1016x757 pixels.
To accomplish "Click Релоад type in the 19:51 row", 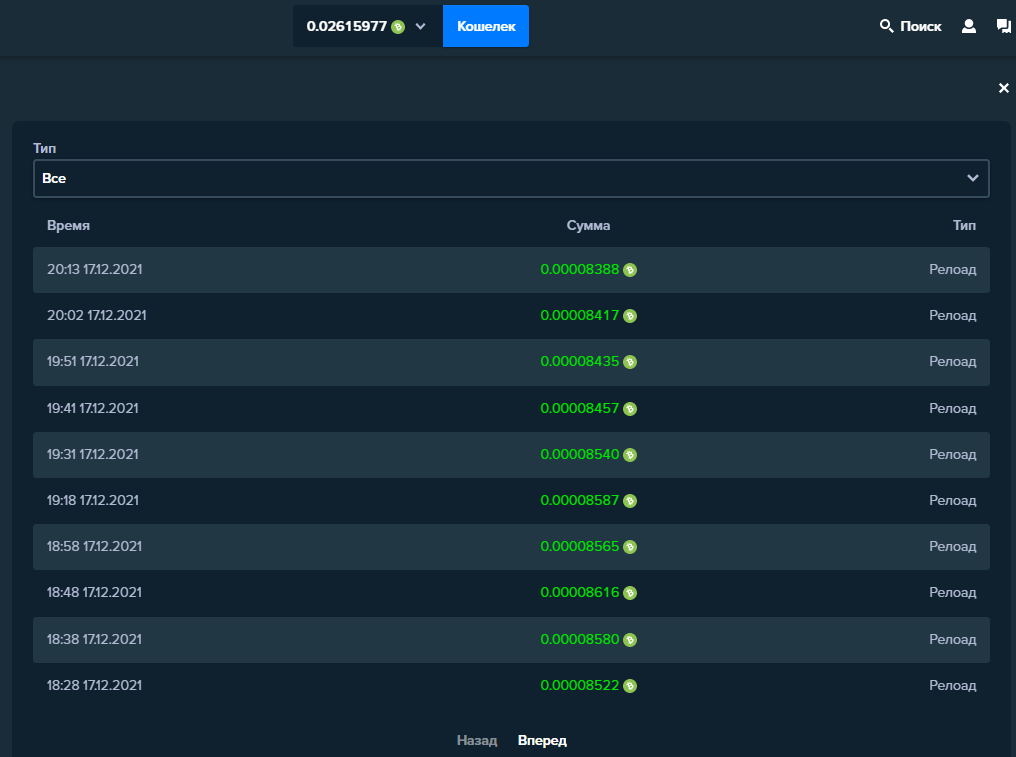I will coord(952,362).
